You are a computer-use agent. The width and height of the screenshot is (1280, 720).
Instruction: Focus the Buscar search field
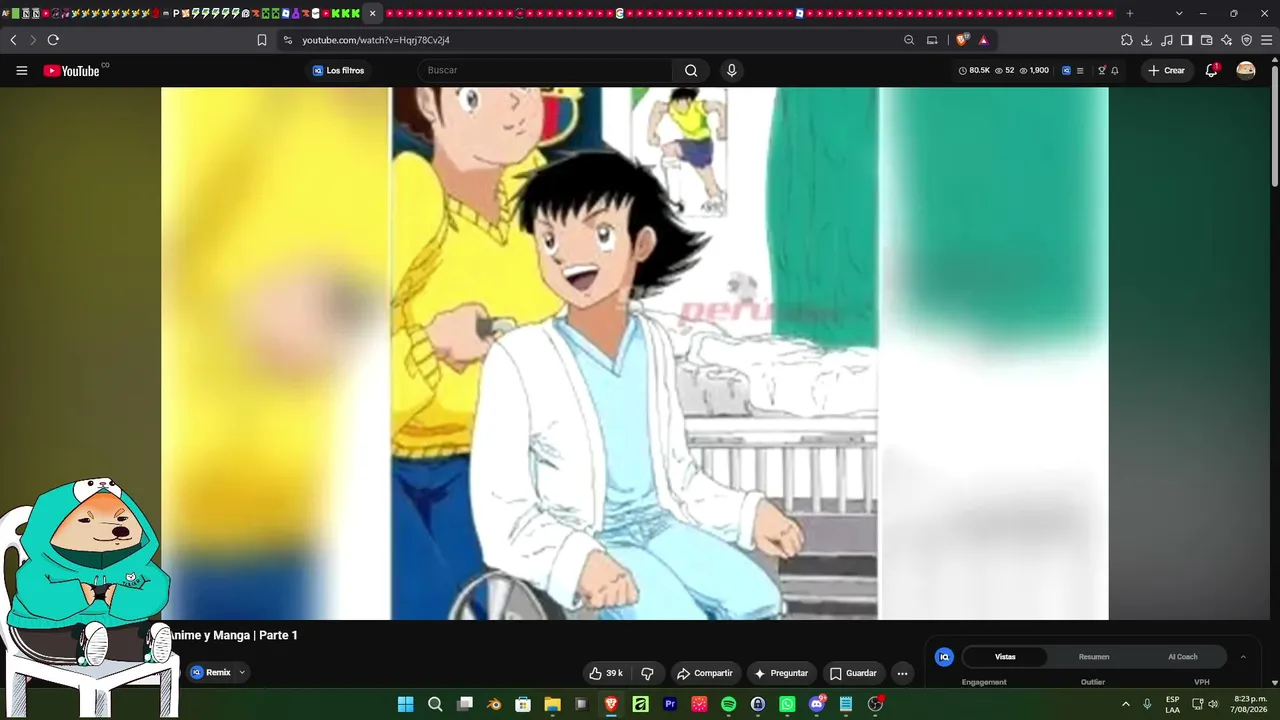pos(545,71)
